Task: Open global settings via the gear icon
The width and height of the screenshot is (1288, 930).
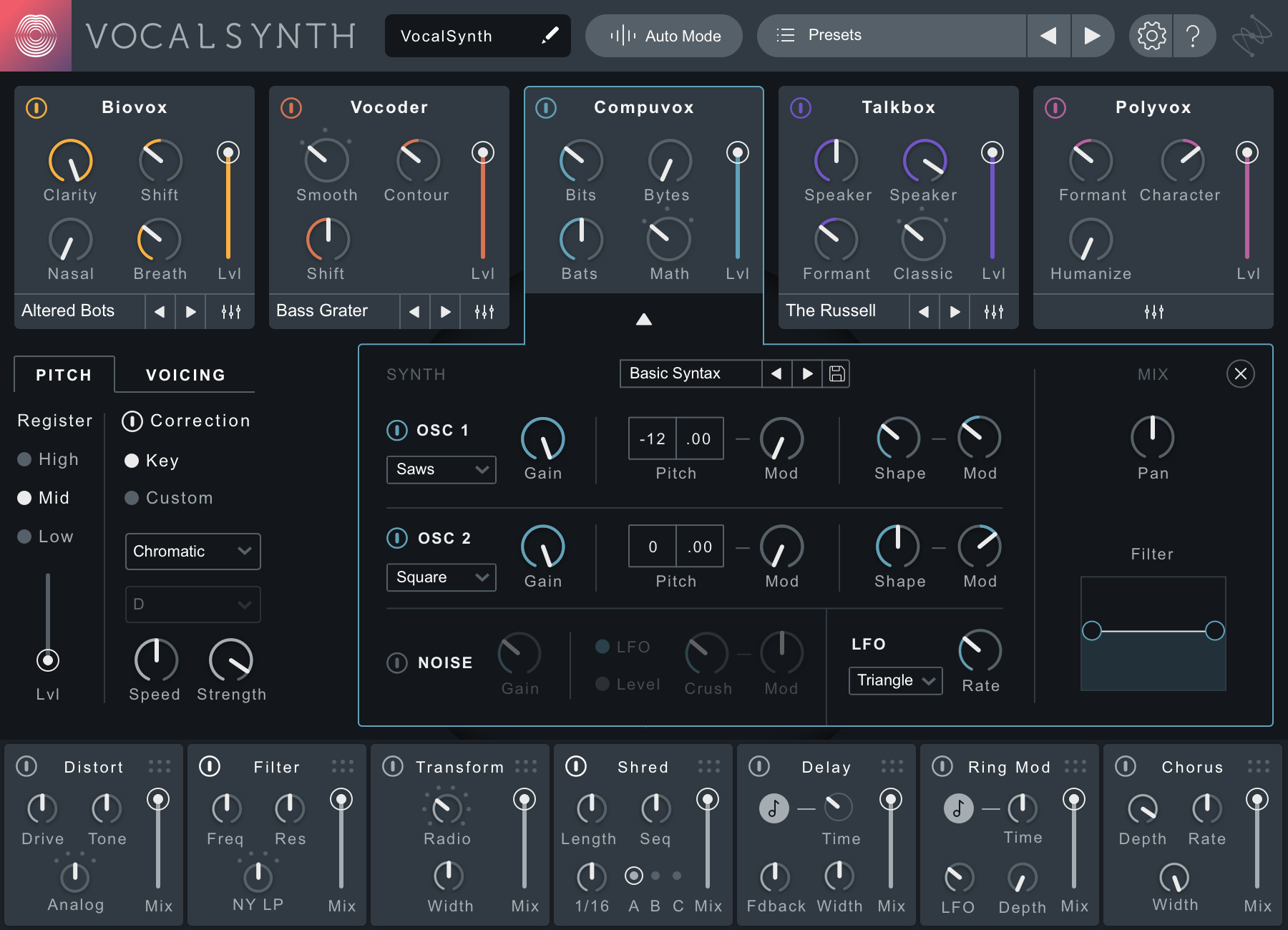Action: (x=1151, y=35)
